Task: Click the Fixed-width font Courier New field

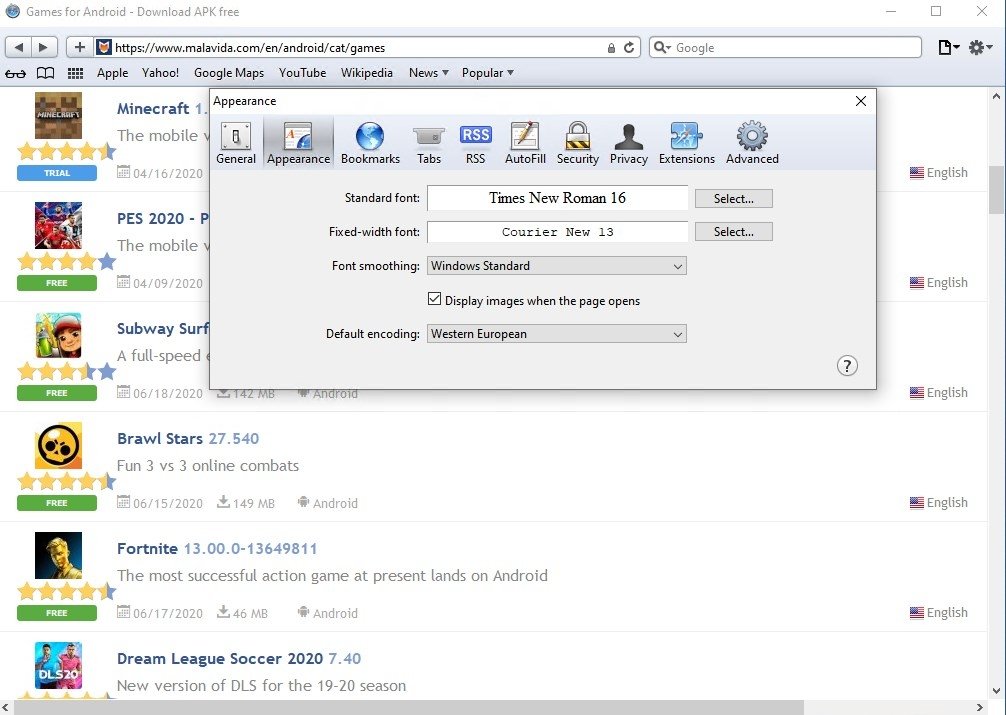Action: click(558, 232)
